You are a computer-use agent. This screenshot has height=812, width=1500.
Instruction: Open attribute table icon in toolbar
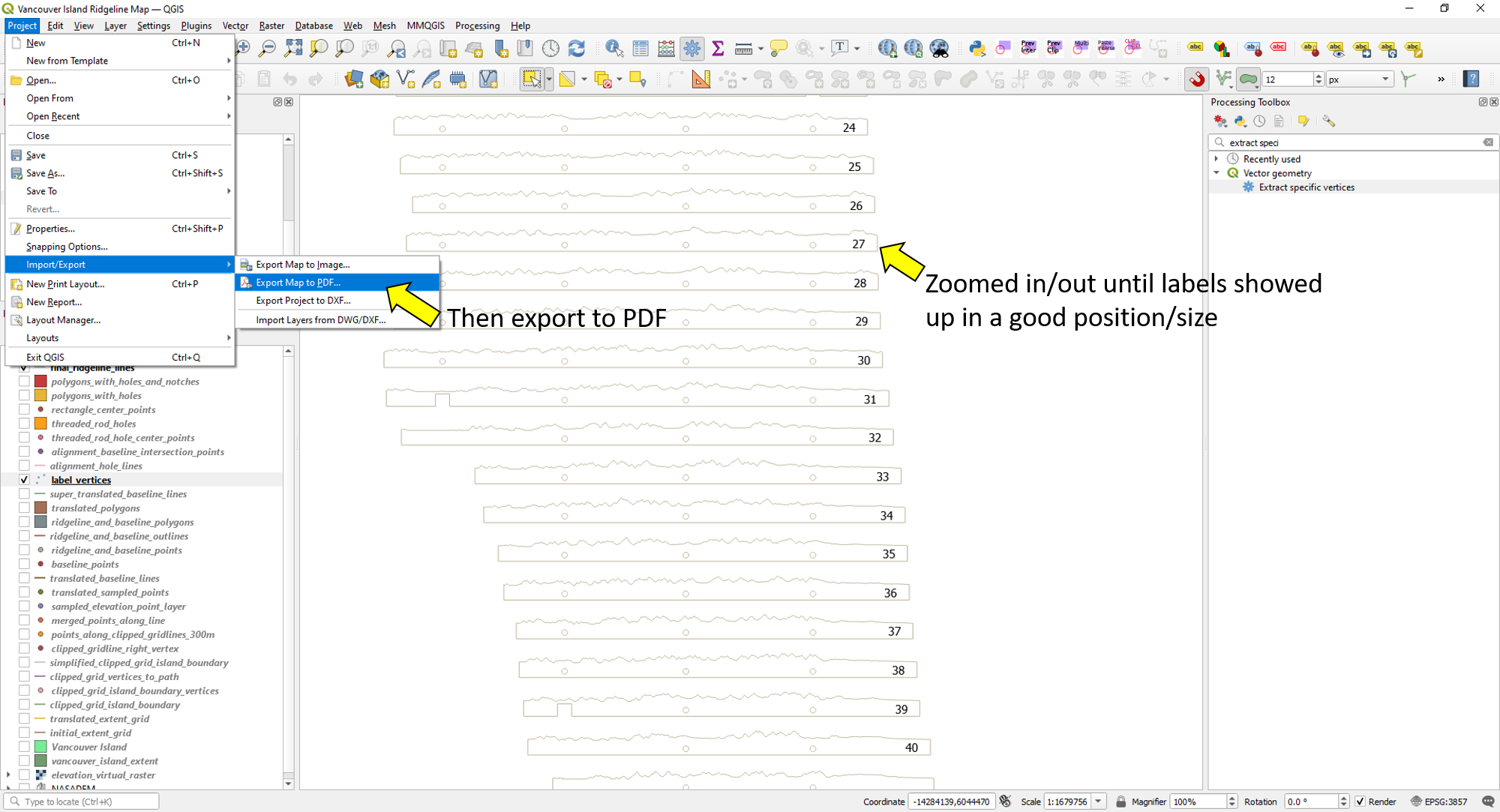(x=640, y=49)
